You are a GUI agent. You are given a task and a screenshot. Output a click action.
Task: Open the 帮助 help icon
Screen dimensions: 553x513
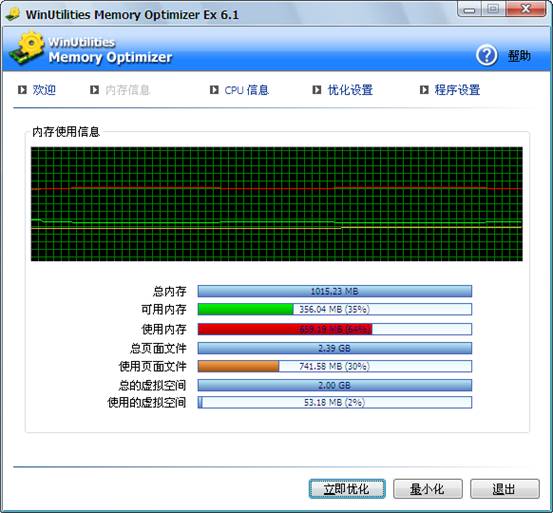[487, 55]
